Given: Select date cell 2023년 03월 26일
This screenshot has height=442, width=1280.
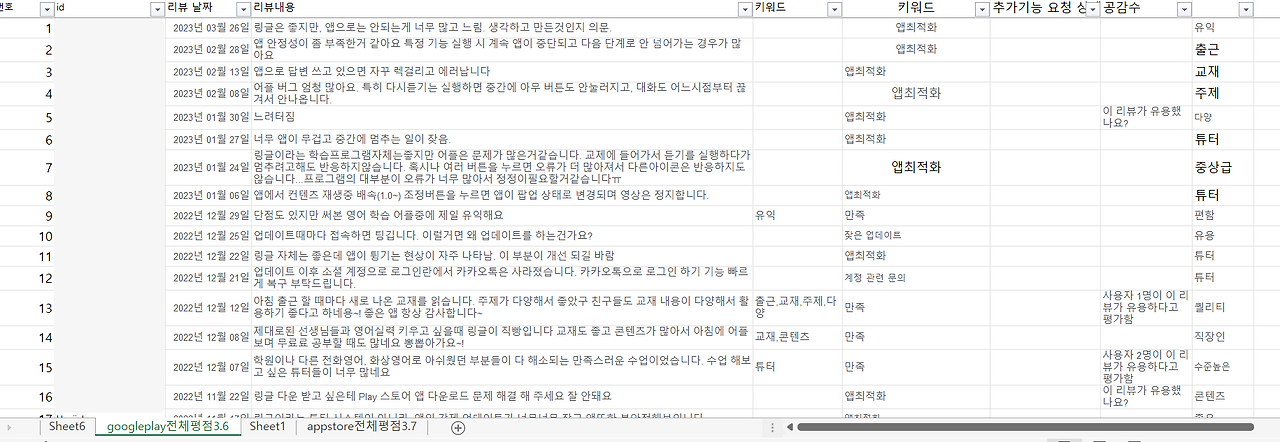Looking at the screenshot, I should click(209, 27).
